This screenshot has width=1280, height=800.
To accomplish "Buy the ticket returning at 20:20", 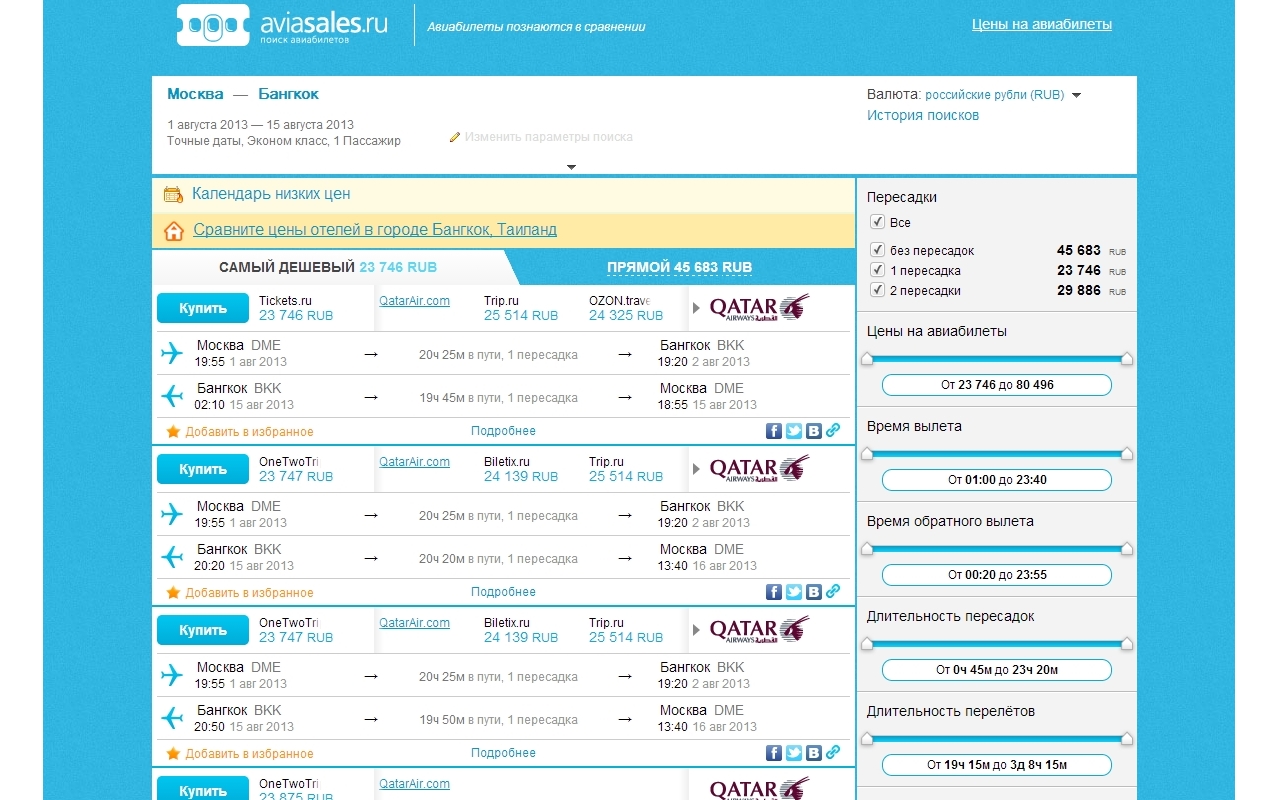I will coord(203,469).
